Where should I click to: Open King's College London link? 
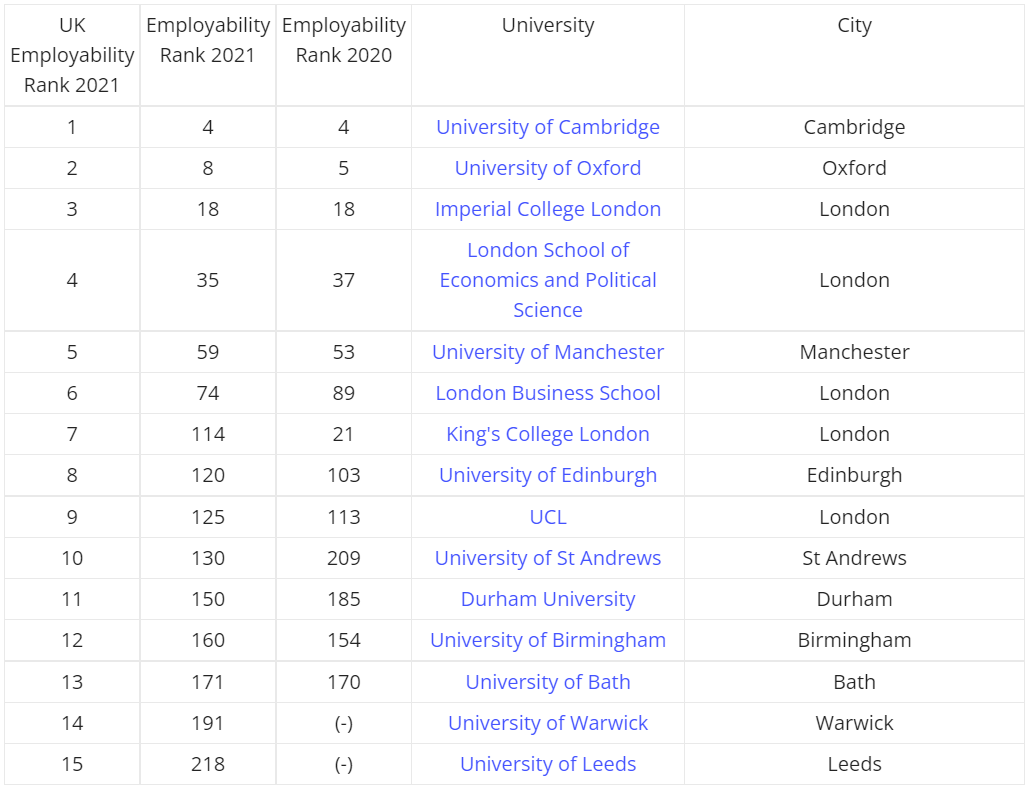click(547, 434)
